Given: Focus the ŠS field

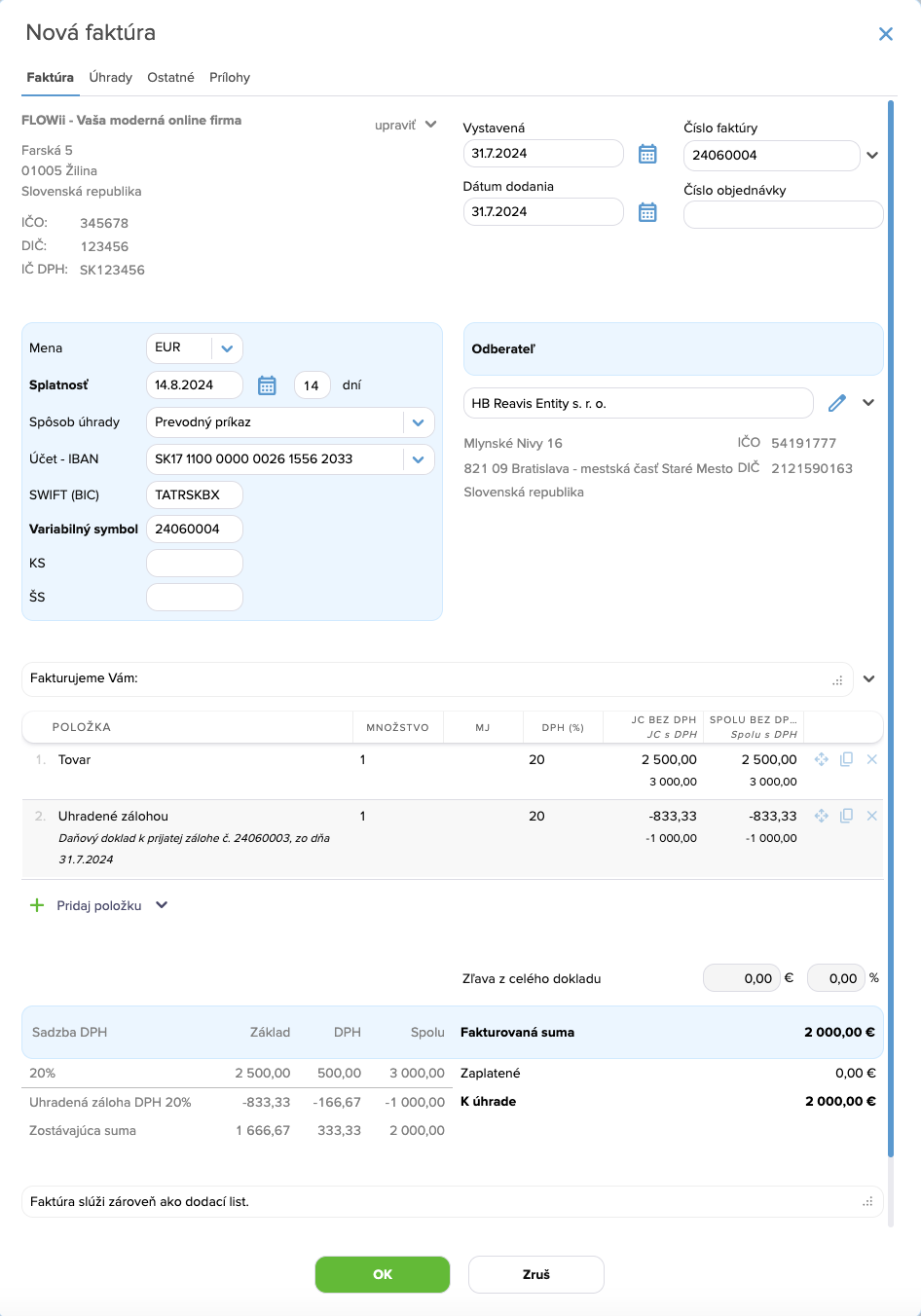Looking at the screenshot, I should (x=195, y=598).
